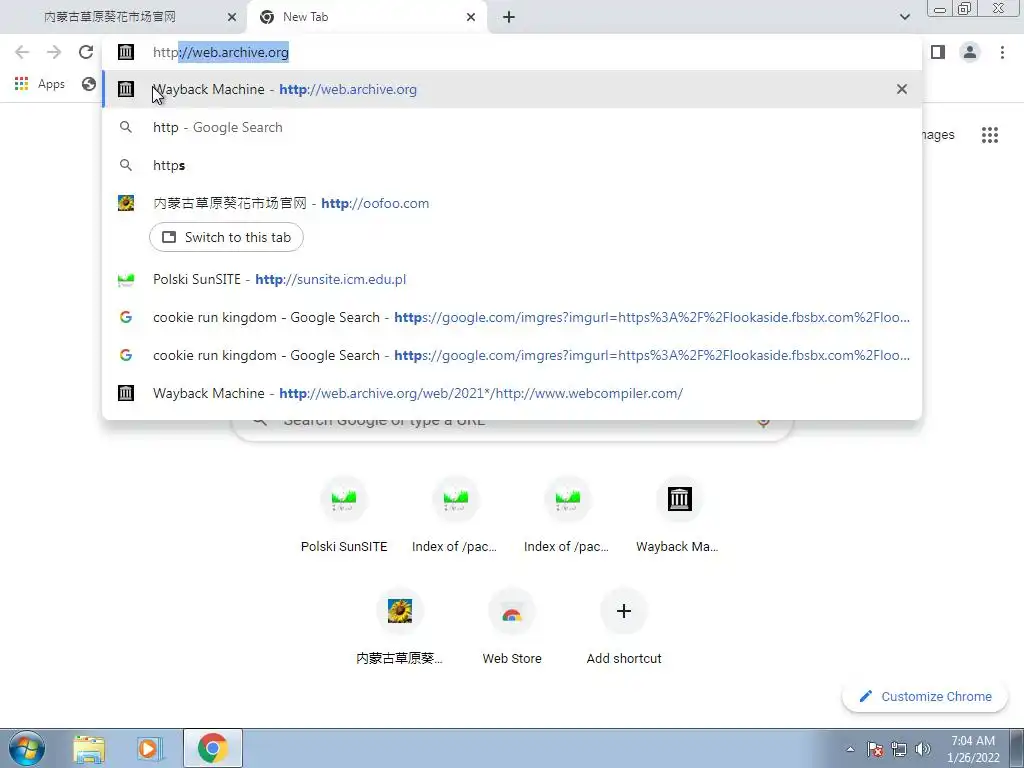Switch to the 内蒙古草原葵花市场官网 tab

[x=124, y=17]
